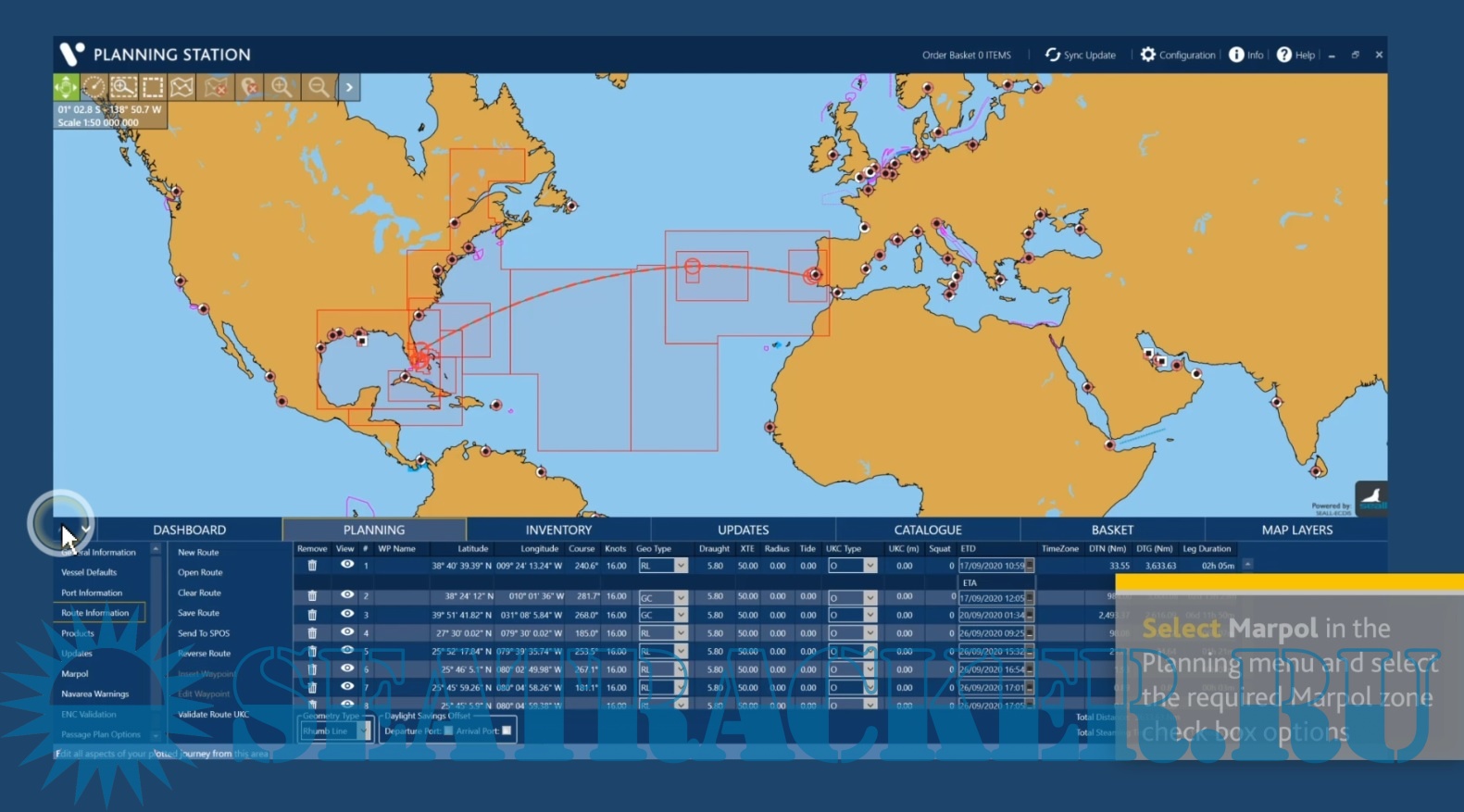Open UKC Type dropdown for waypoint 2

870,598
